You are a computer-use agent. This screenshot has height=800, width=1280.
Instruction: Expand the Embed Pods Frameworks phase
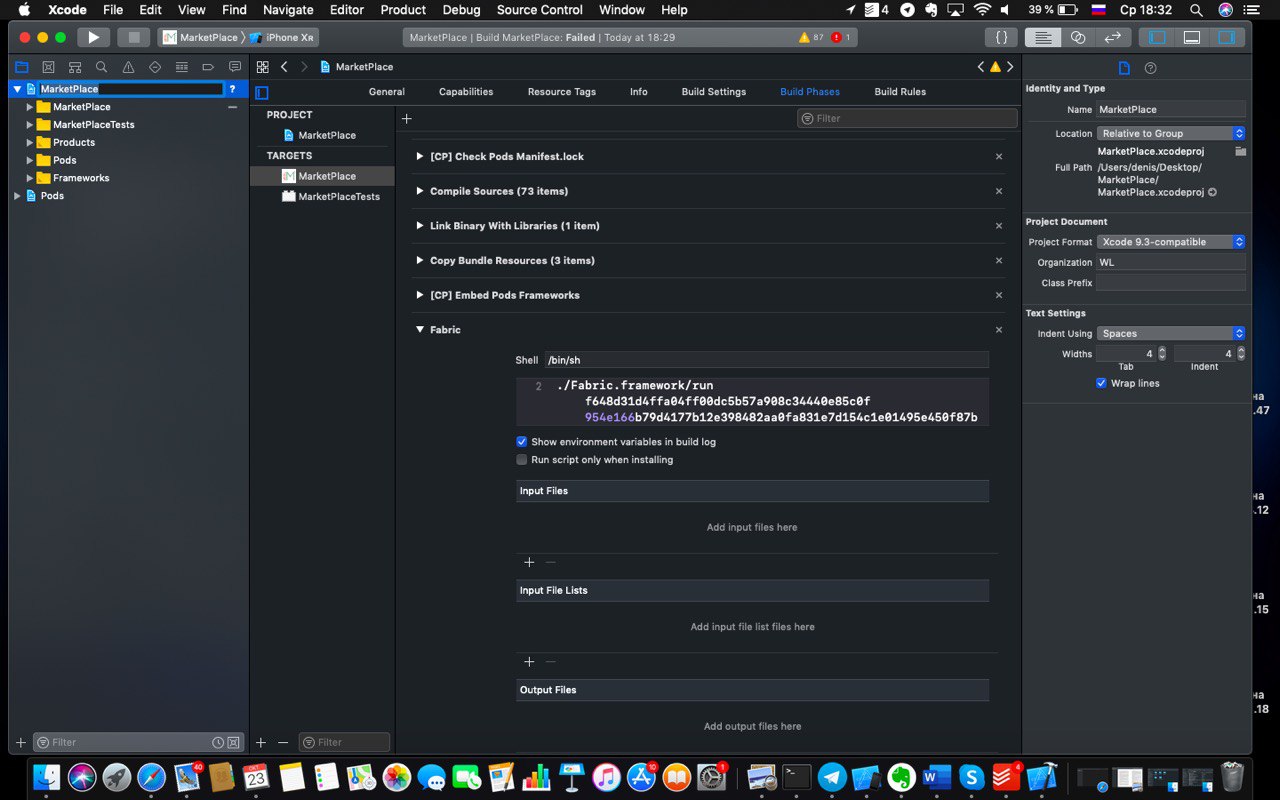click(x=420, y=295)
